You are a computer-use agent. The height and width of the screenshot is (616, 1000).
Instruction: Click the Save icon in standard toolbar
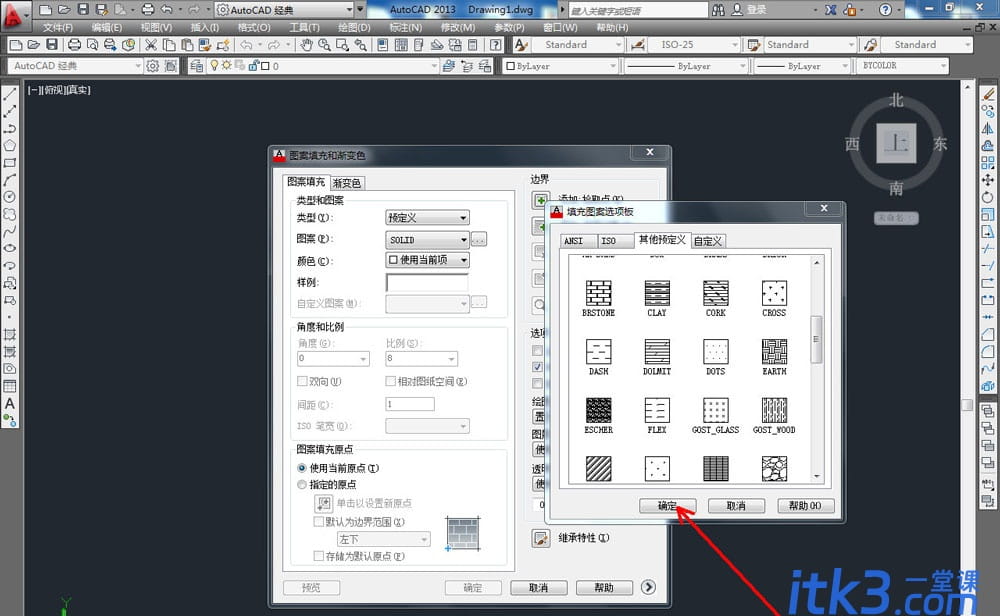(52, 45)
